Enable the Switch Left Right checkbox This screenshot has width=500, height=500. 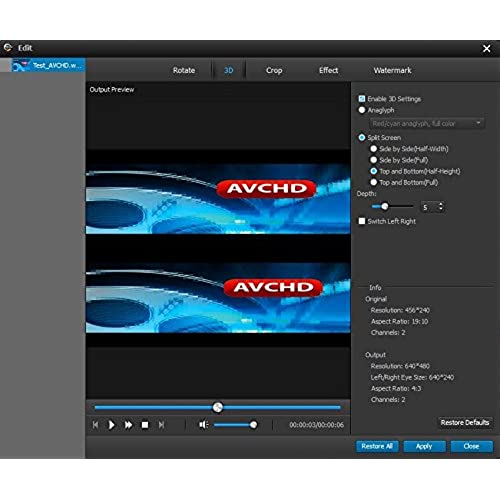362,221
